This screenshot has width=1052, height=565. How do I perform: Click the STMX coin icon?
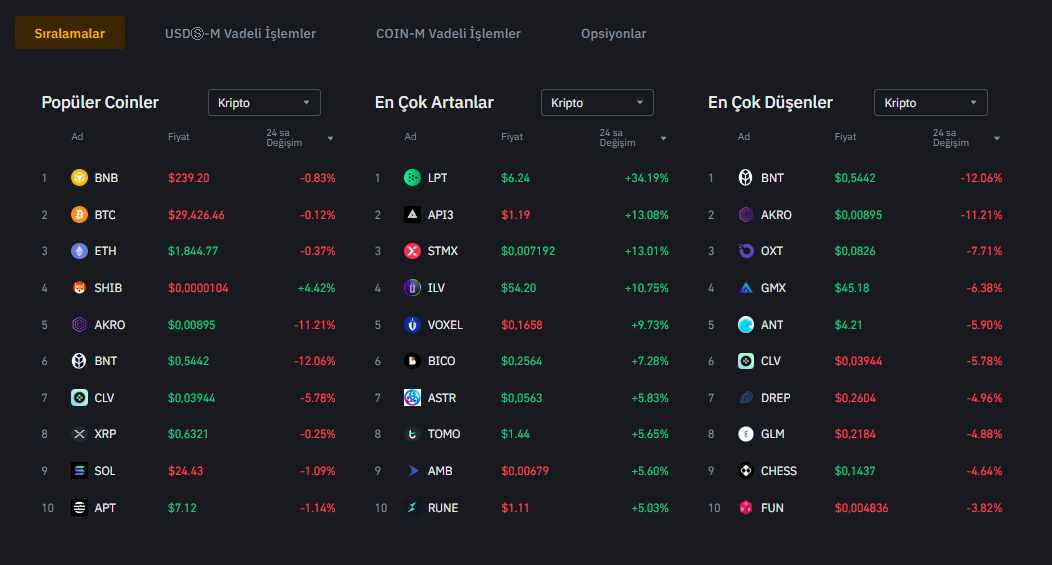pos(412,251)
